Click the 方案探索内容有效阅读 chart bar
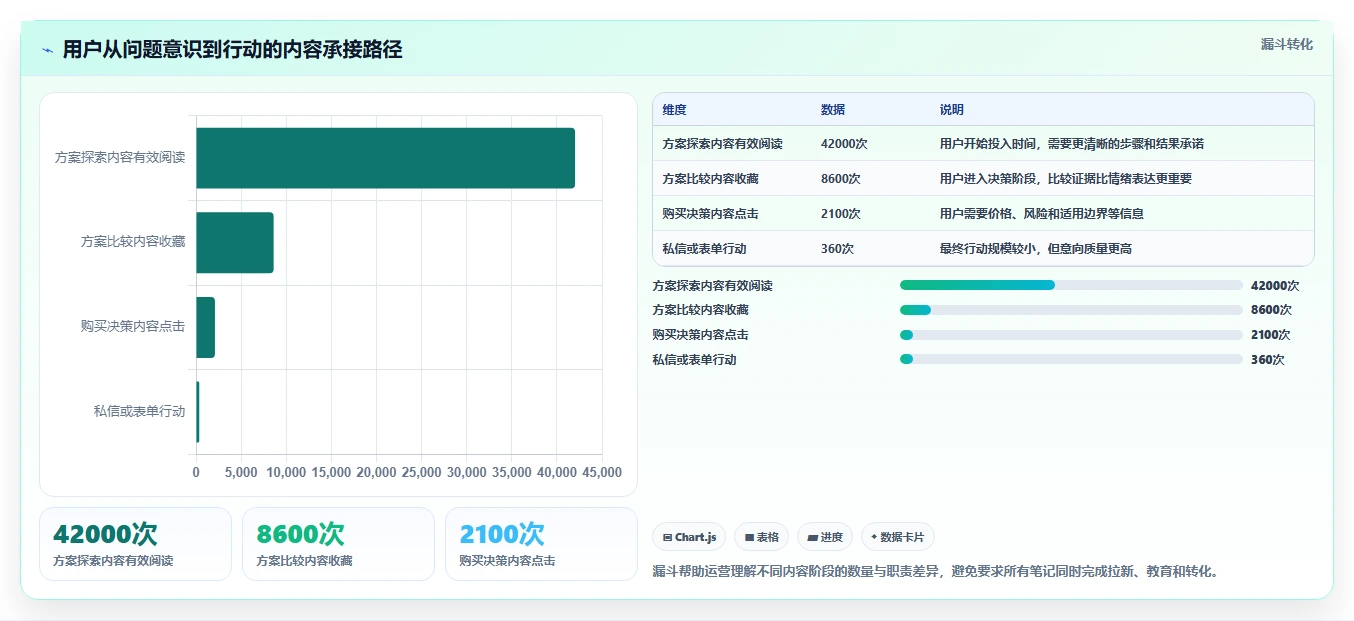Image resolution: width=1354 pixels, height=621 pixels. [385, 158]
